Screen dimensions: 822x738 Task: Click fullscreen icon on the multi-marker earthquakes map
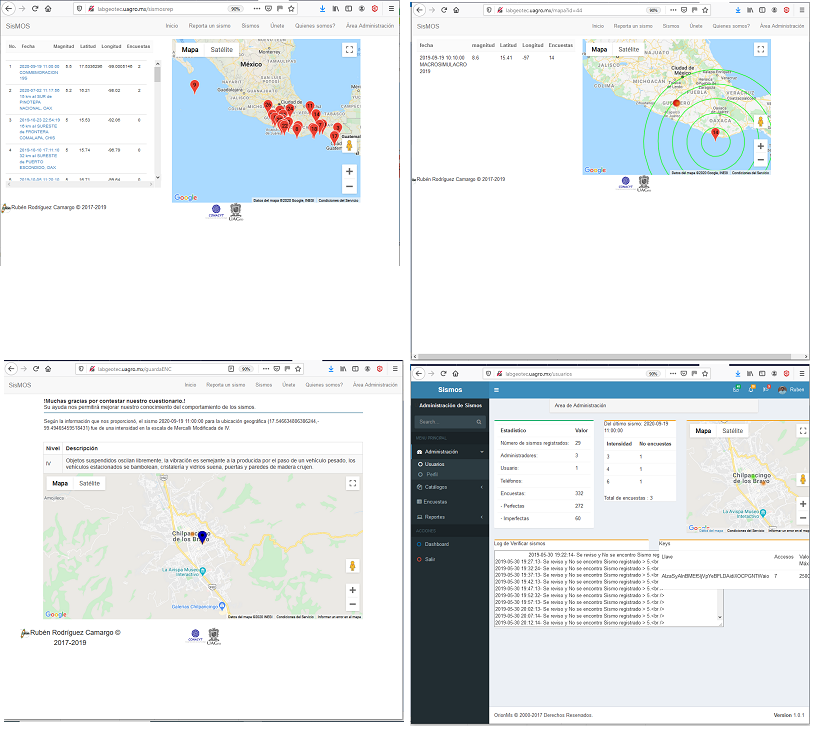[348, 49]
